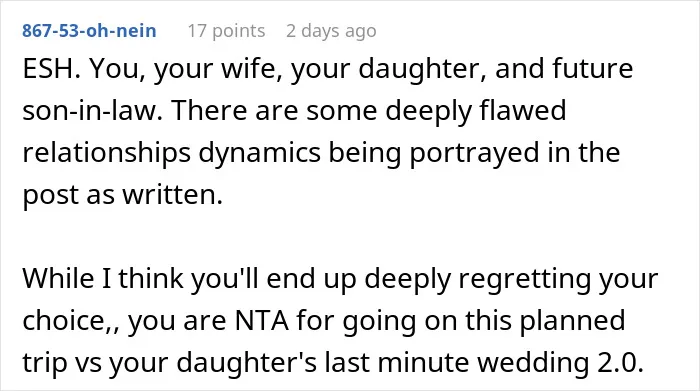Click the NTA abbreviation in second paragraph

point(262,320)
